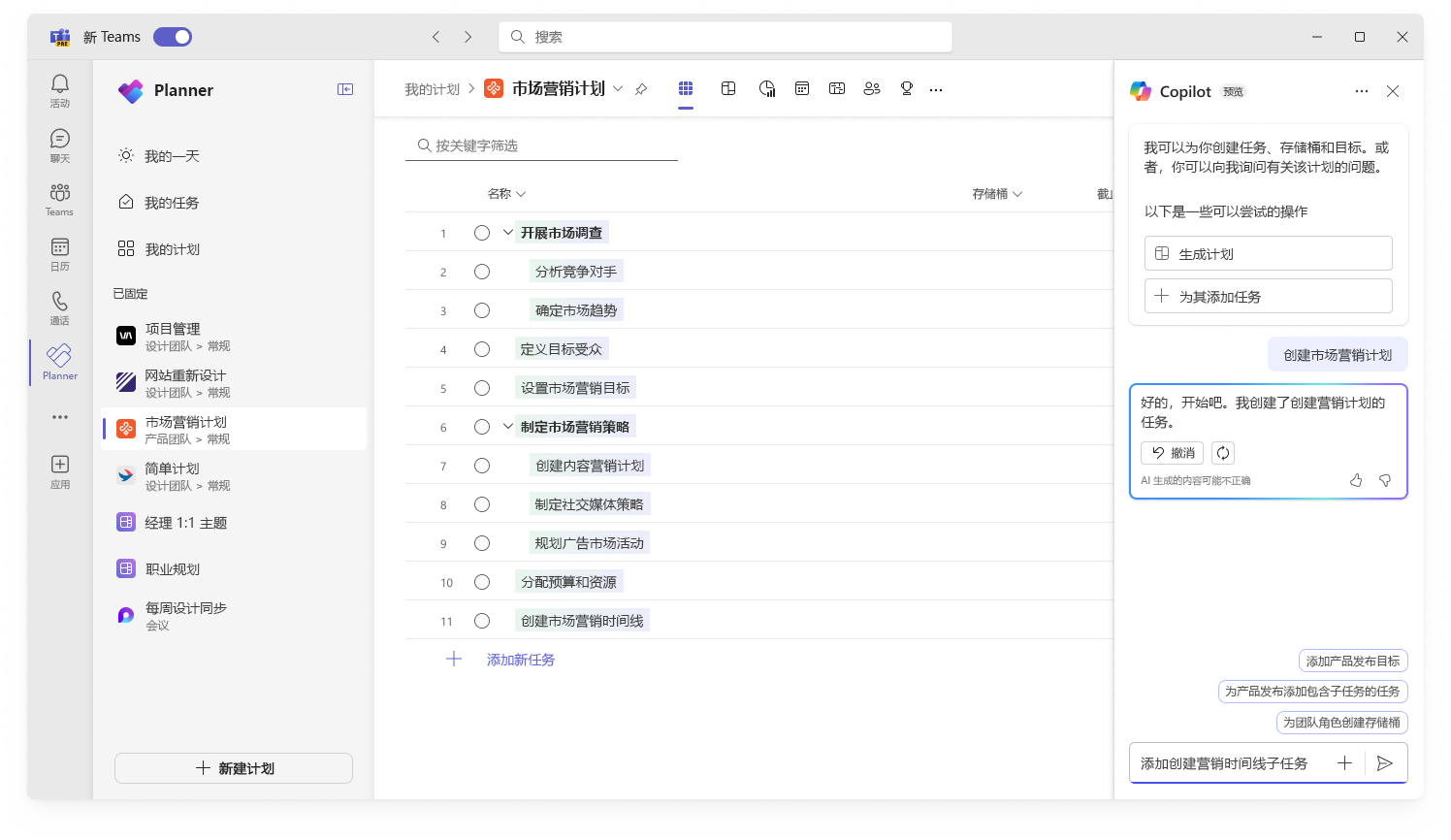Click the 生成计划 suggestion button
The height and width of the screenshot is (840, 1451).
pos(1269,253)
